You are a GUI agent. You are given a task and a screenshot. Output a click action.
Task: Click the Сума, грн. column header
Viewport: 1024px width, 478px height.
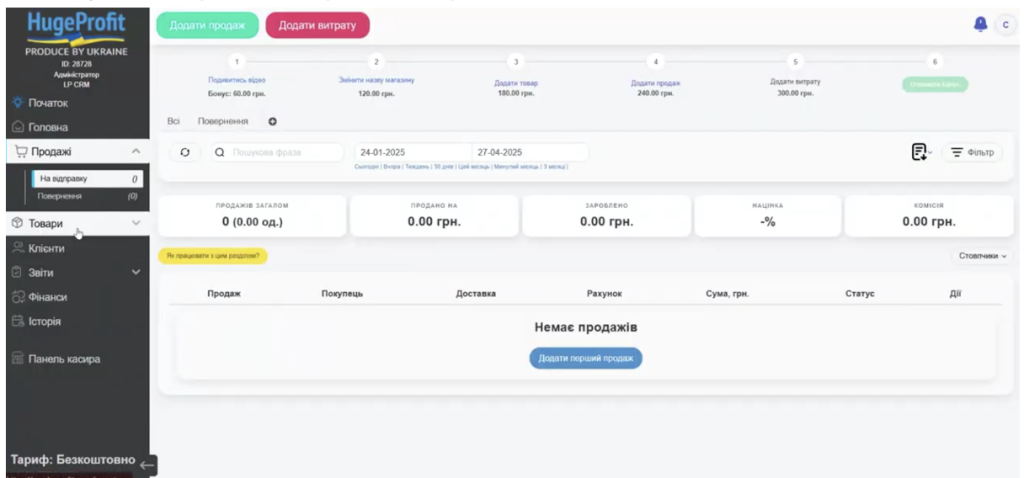[727, 294]
